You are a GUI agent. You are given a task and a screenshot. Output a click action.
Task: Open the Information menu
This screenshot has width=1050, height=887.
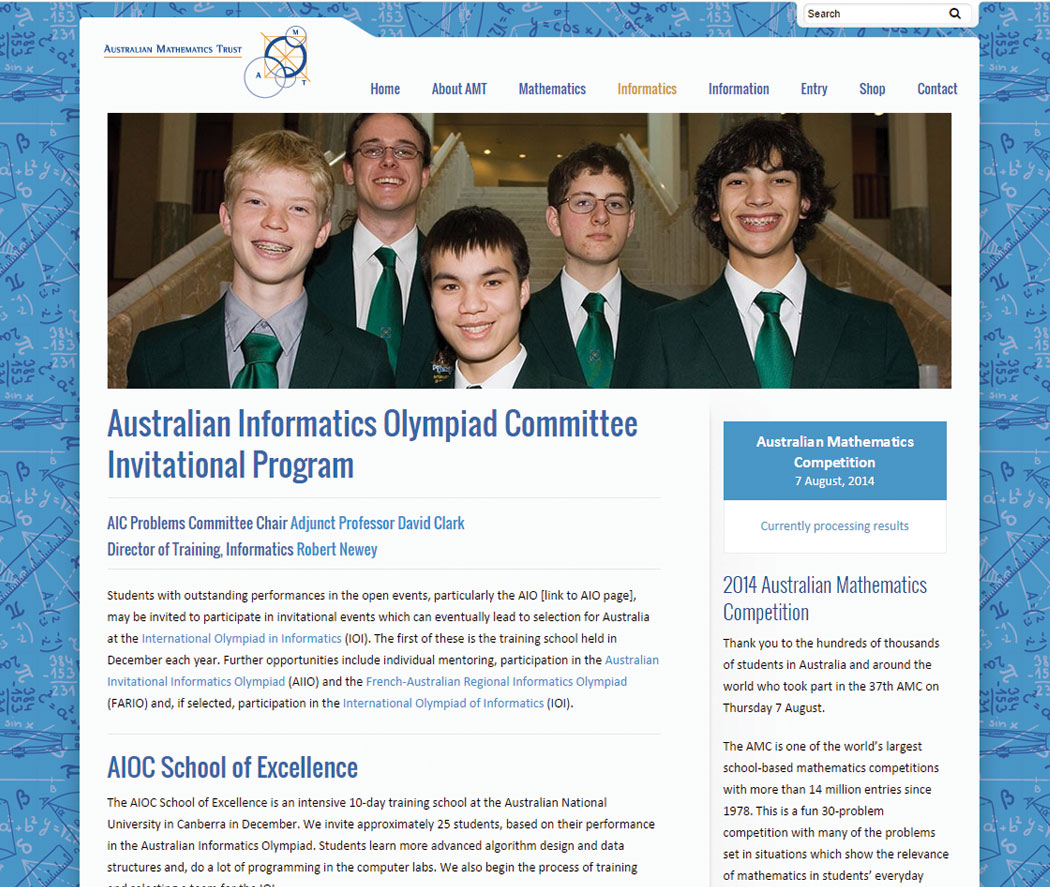(x=738, y=89)
